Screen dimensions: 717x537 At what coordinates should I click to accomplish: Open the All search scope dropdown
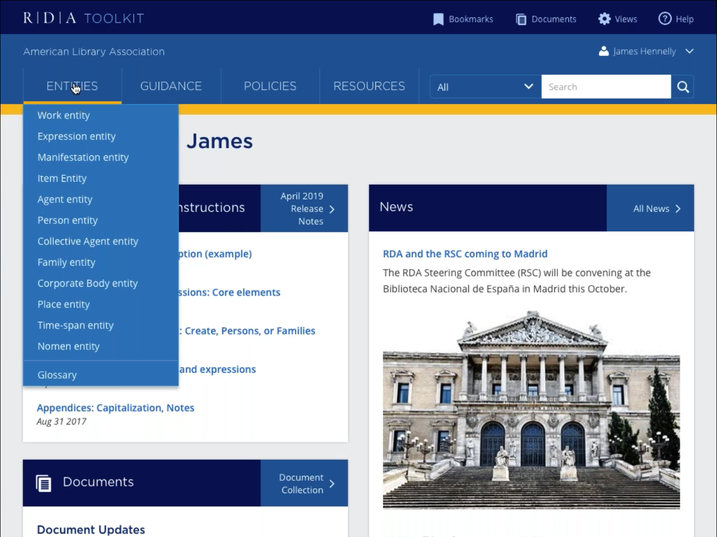pyautogui.click(x=485, y=87)
